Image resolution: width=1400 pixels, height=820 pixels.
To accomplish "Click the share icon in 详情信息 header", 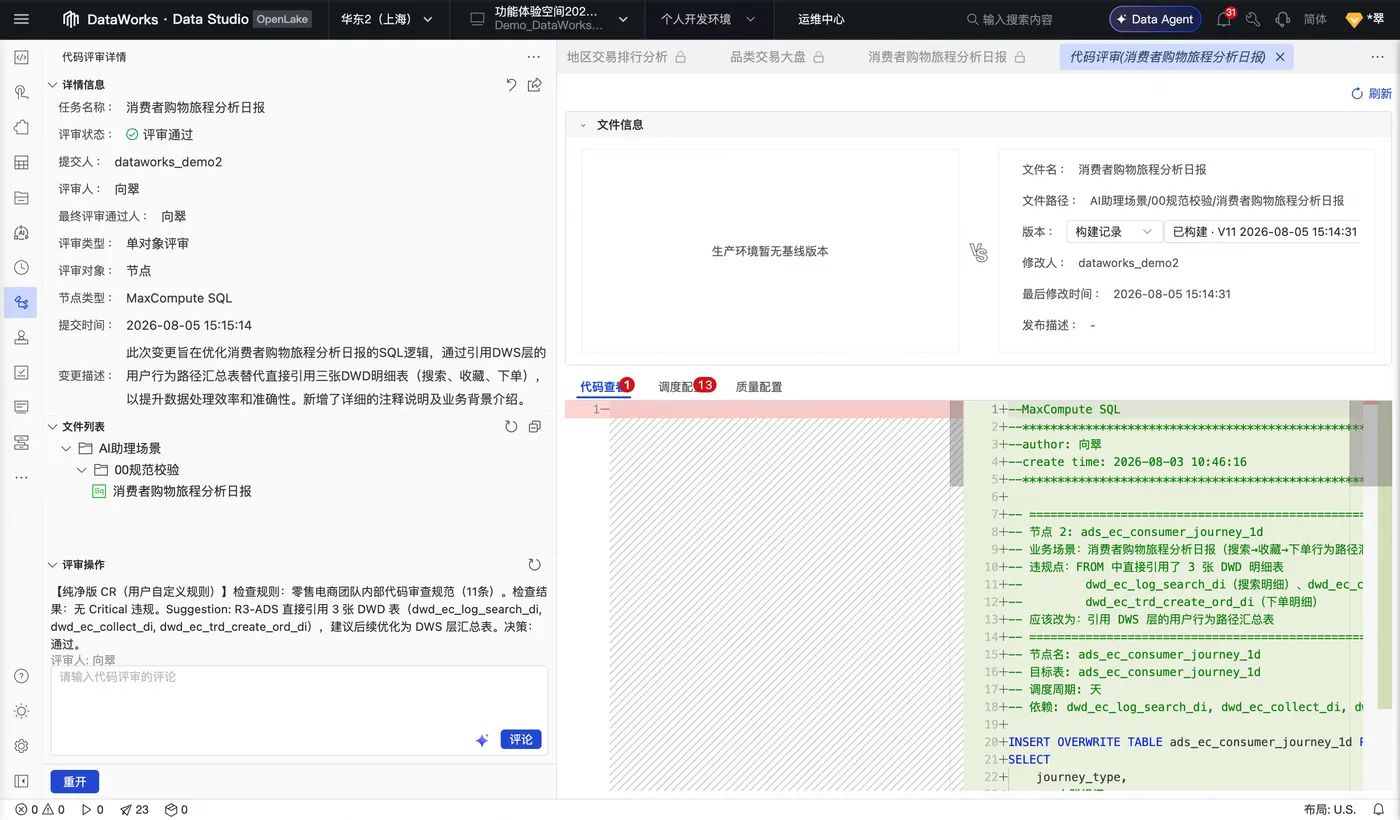I will pyautogui.click(x=535, y=85).
